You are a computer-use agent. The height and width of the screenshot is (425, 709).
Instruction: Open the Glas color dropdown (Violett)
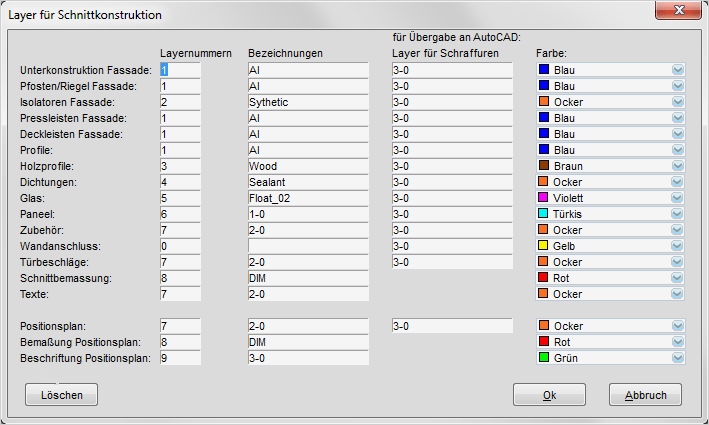(x=677, y=198)
